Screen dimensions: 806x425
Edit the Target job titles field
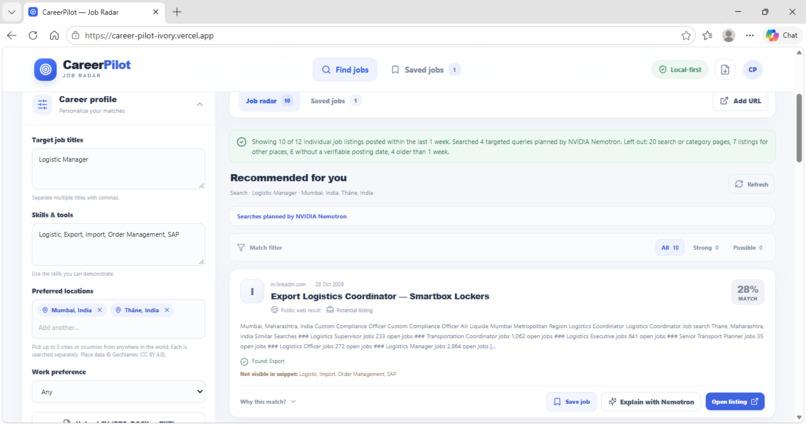coord(119,169)
